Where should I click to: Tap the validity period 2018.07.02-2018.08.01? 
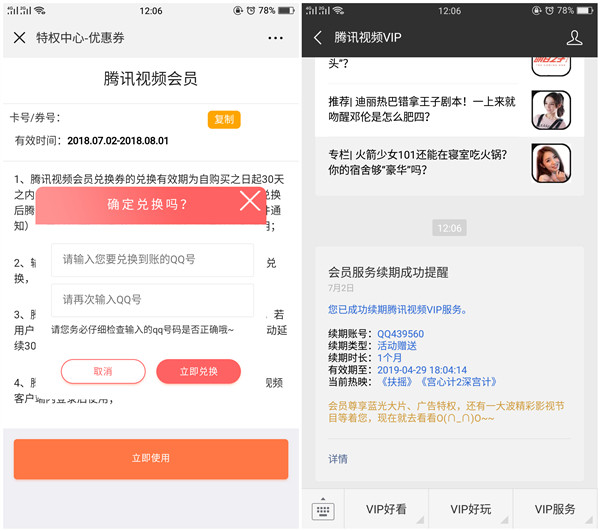118,141
